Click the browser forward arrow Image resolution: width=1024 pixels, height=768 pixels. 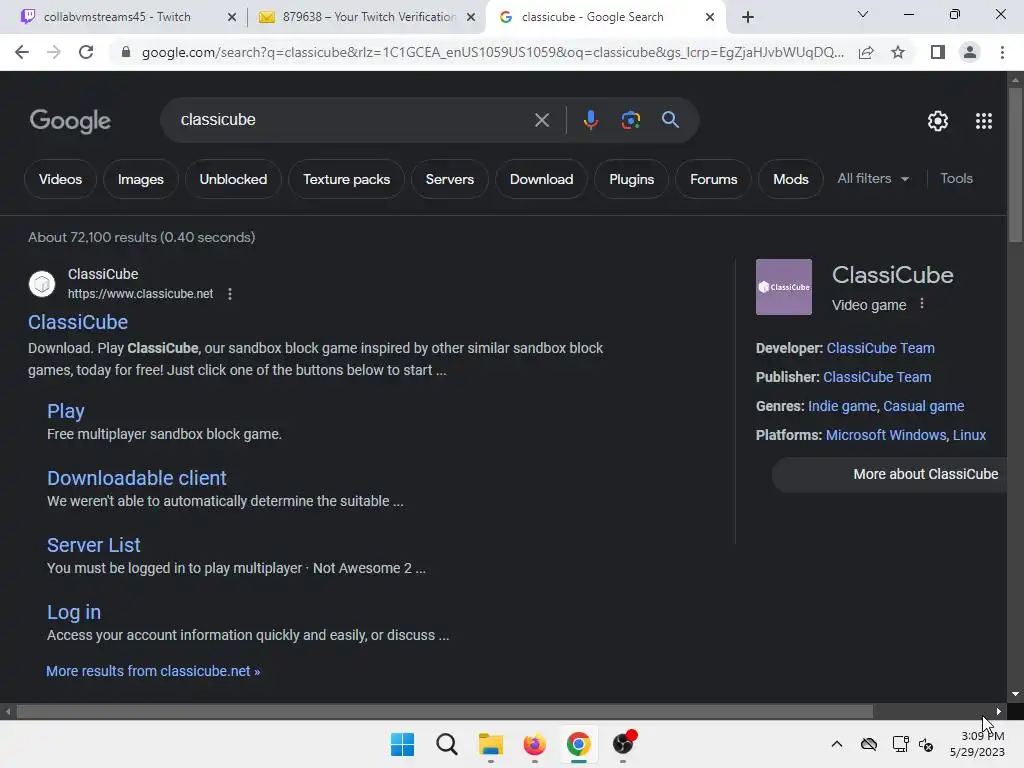pos(54,52)
